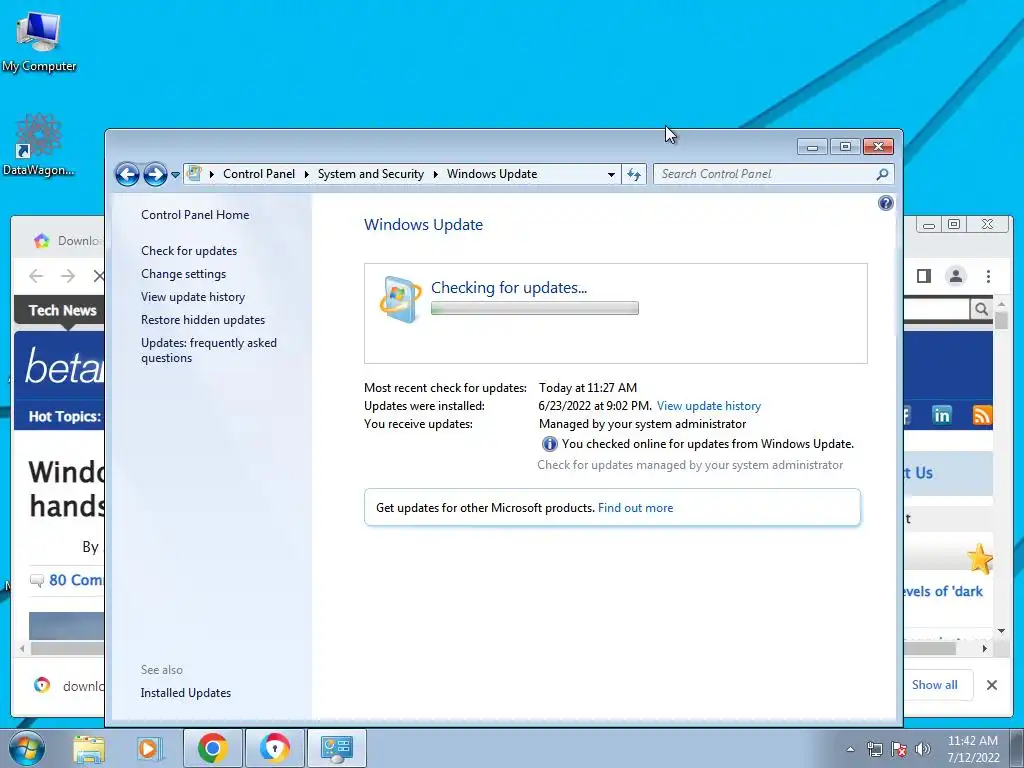This screenshot has height=768, width=1024.
Task: Open Restore hidden updates link
Action: click(203, 320)
